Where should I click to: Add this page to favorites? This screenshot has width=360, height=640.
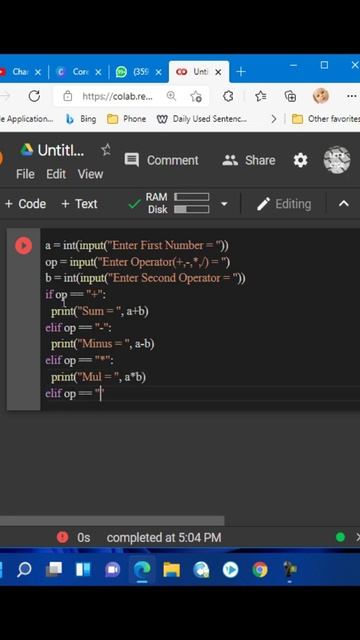pyautogui.click(x=196, y=96)
